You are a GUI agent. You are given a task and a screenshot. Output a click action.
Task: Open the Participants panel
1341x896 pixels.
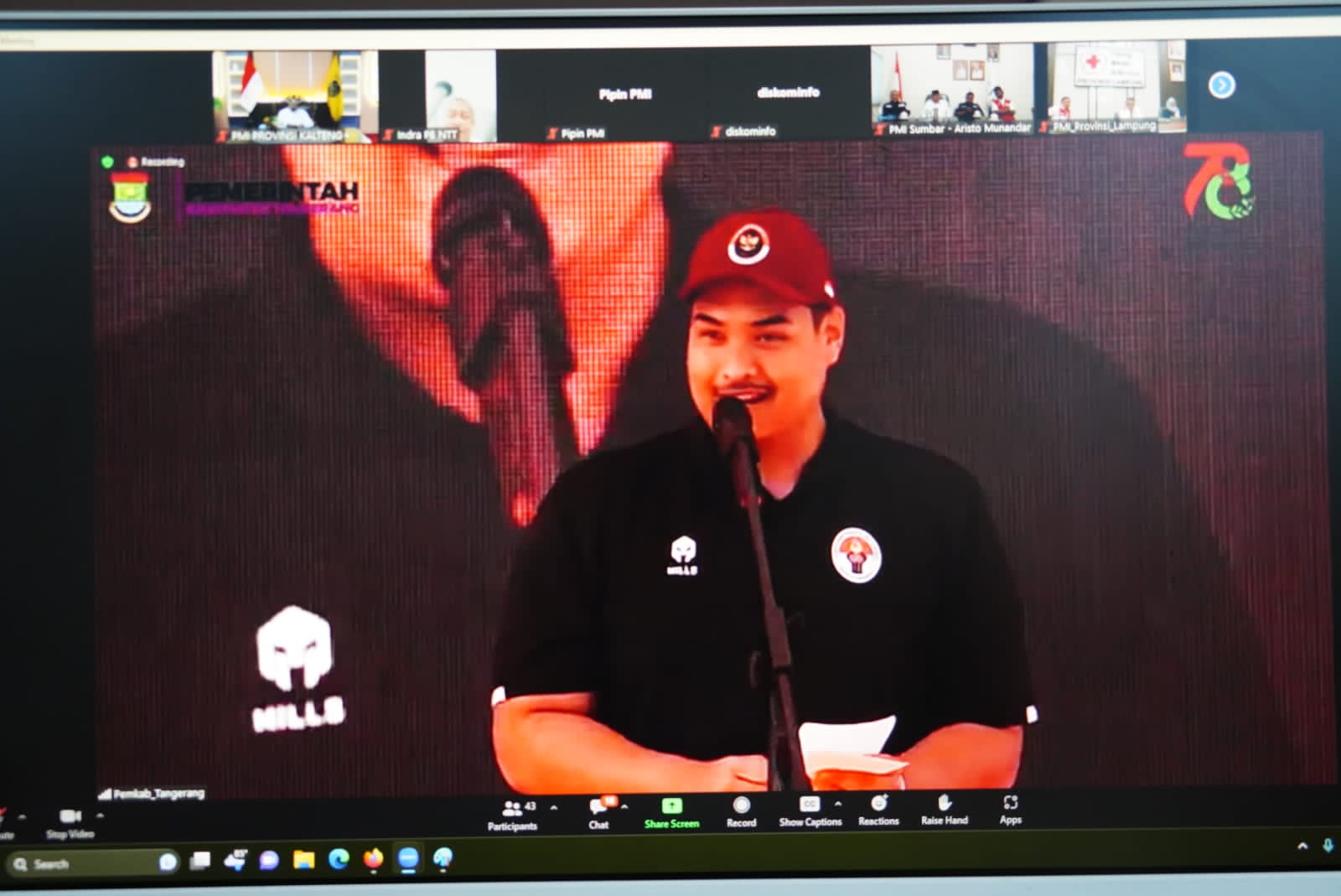click(x=512, y=815)
